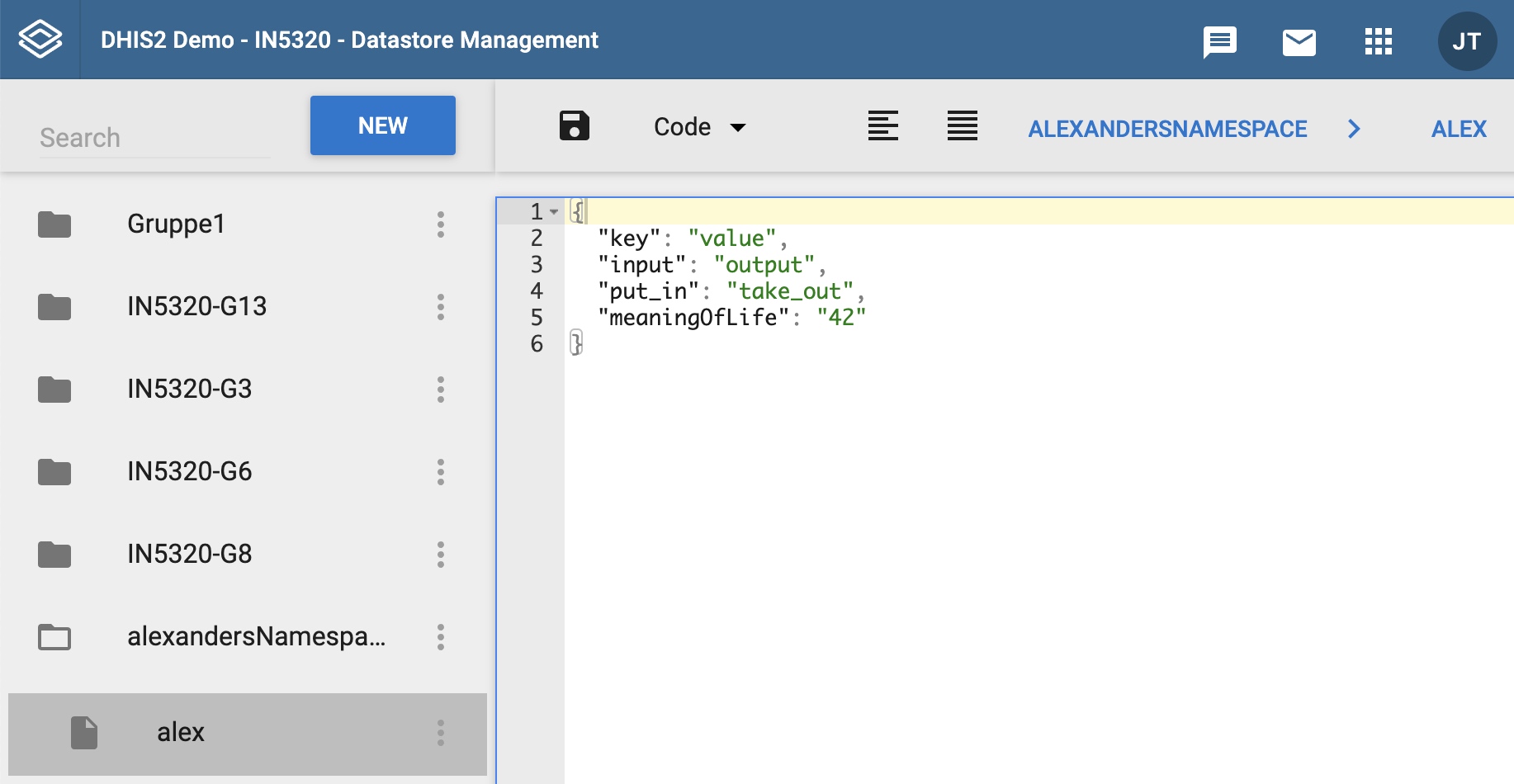The height and width of the screenshot is (784, 1514).
Task: Save the current key with the floppy icon
Action: (x=574, y=126)
